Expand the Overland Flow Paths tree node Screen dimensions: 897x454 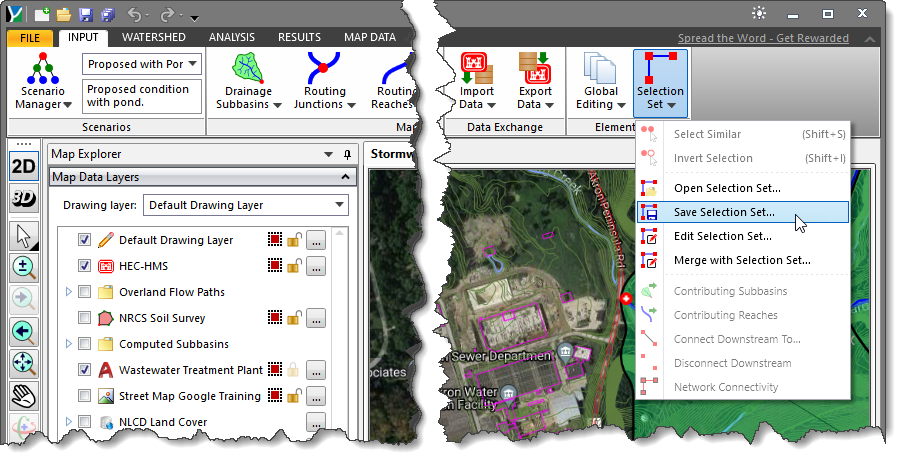tap(69, 292)
